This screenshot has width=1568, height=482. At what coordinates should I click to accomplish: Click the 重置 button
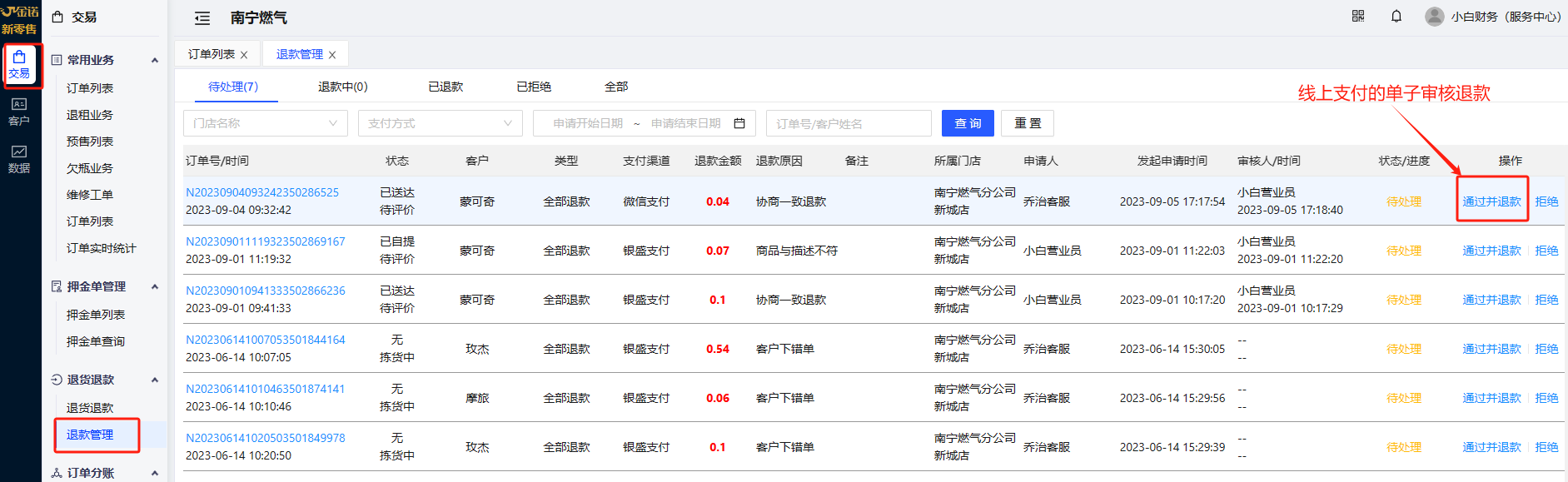pos(1028,123)
